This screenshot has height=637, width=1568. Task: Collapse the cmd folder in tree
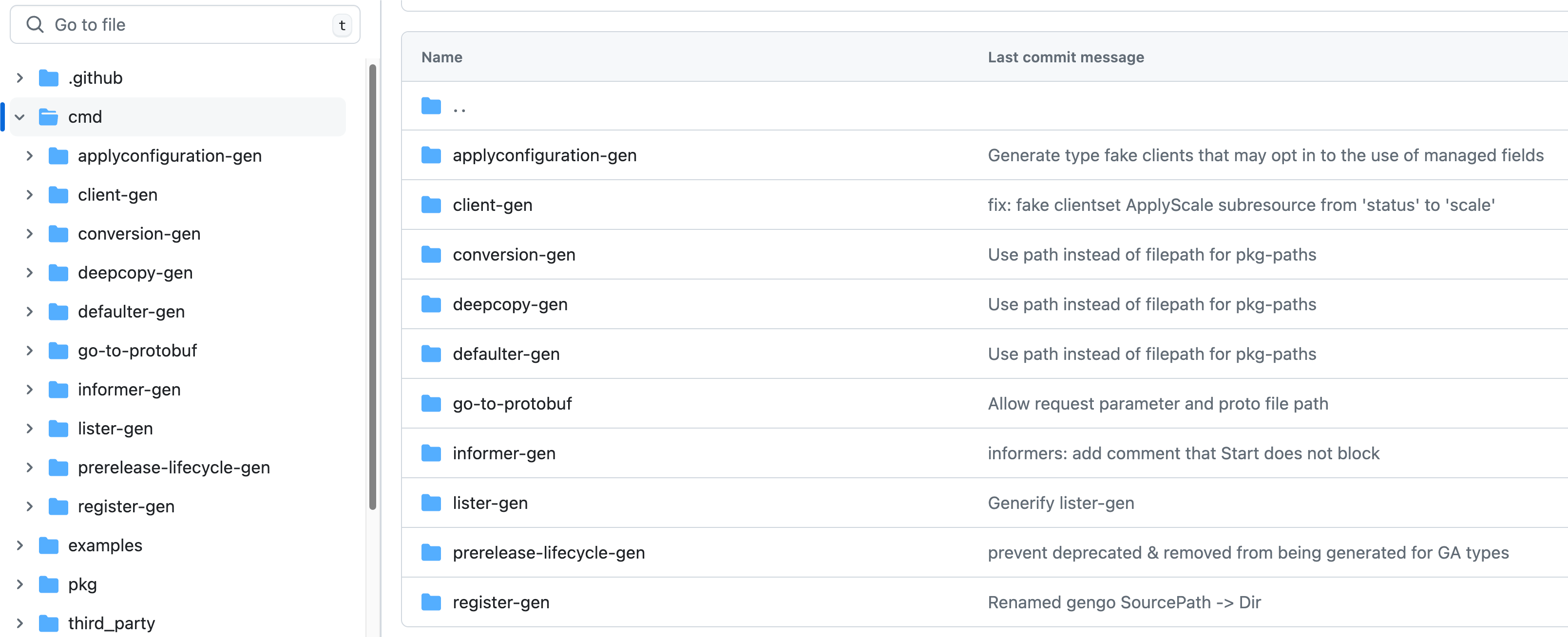point(19,117)
